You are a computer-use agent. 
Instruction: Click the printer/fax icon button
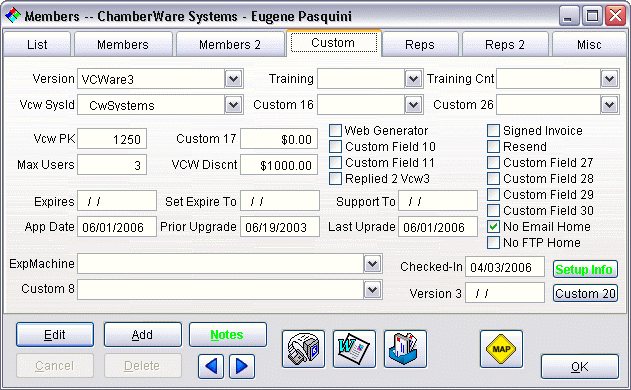click(303, 349)
